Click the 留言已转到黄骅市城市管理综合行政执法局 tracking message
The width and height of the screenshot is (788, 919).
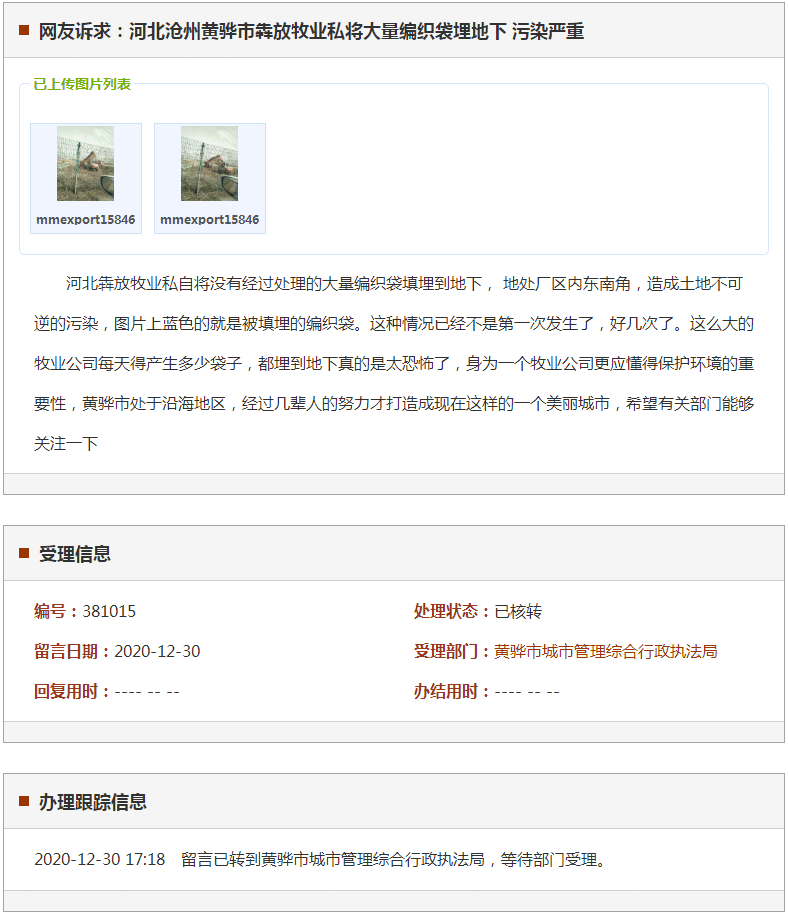pyautogui.click(x=393, y=859)
